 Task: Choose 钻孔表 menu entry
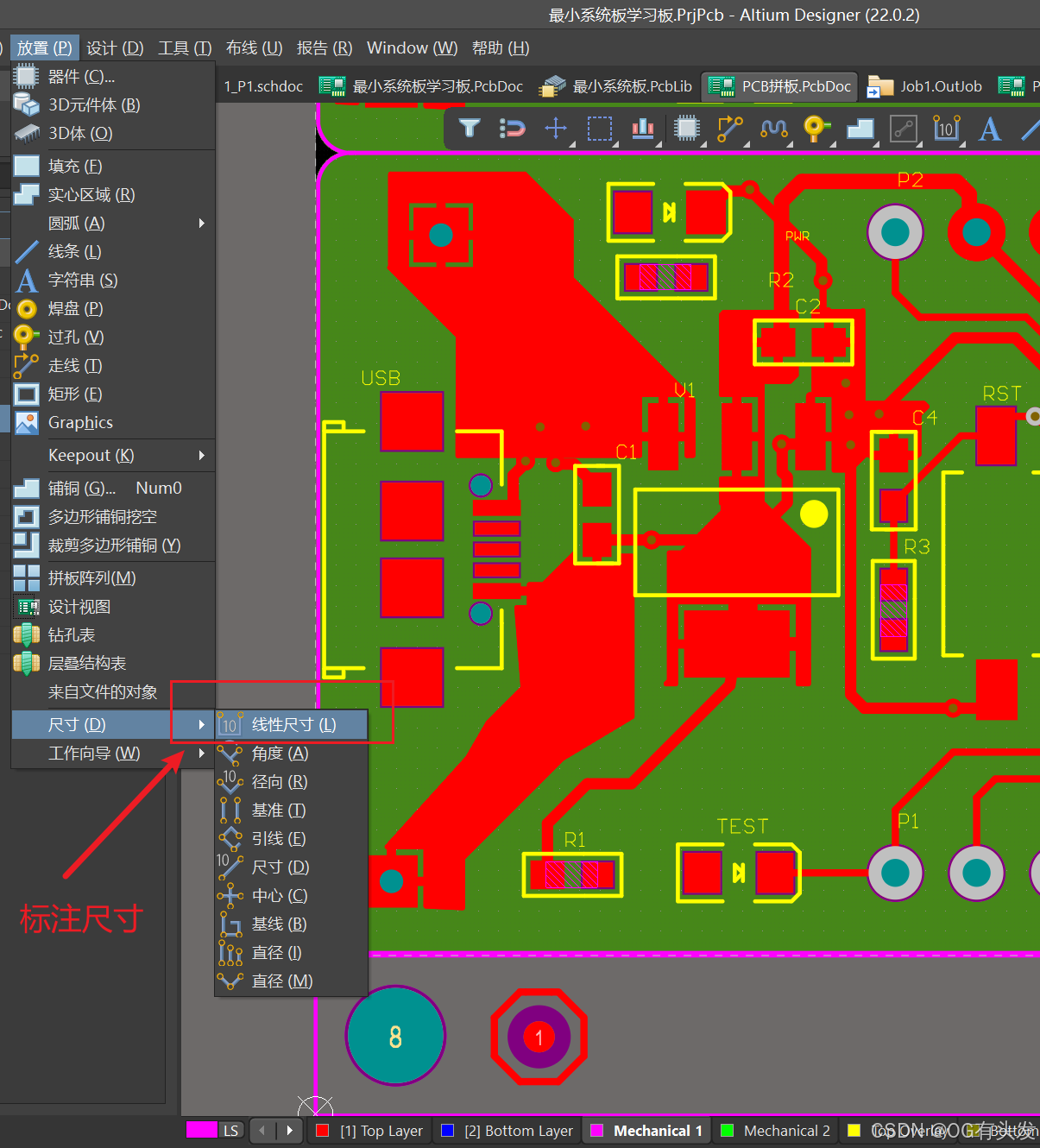(x=113, y=635)
